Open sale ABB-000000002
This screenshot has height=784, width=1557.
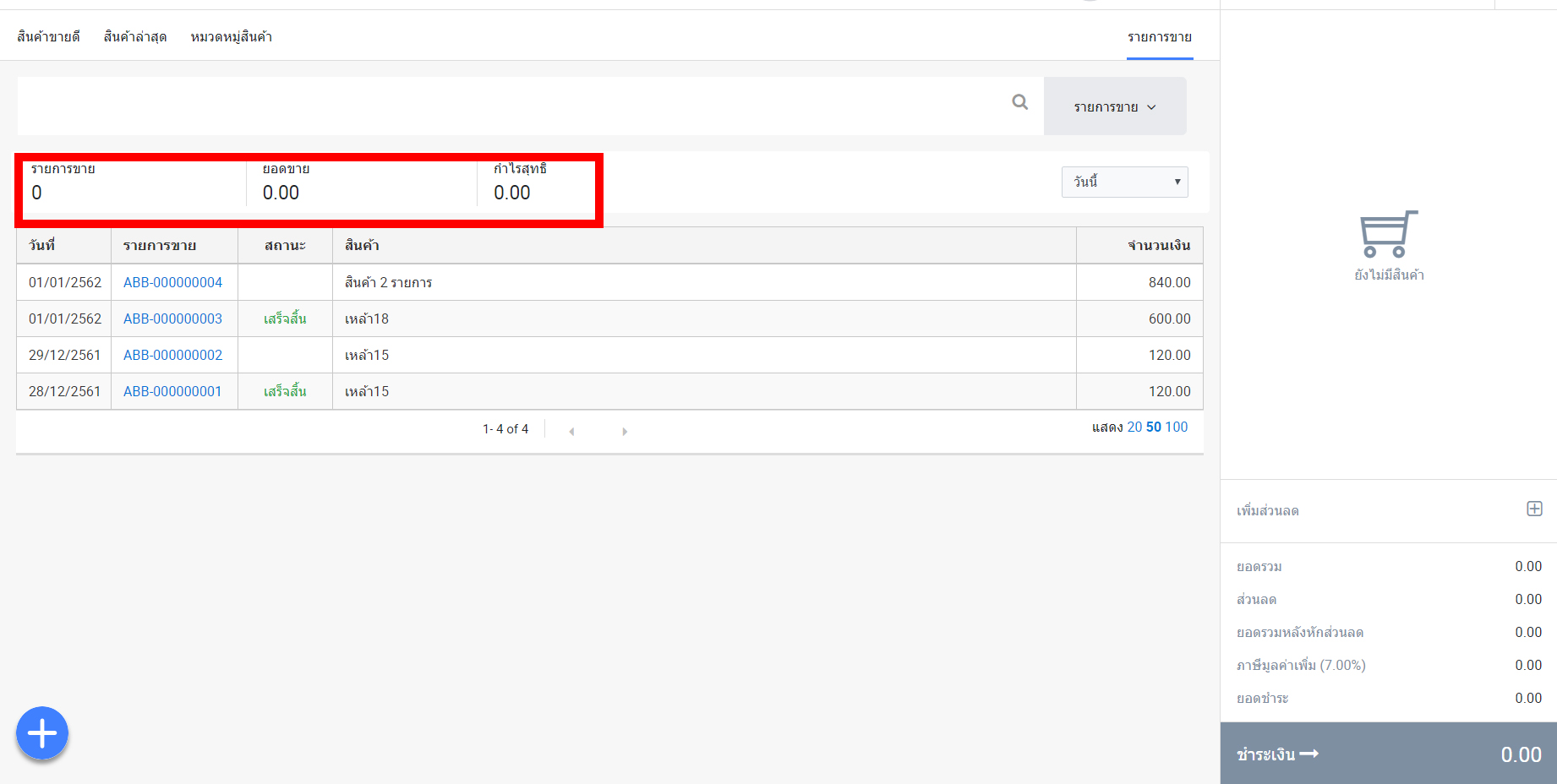[172, 355]
